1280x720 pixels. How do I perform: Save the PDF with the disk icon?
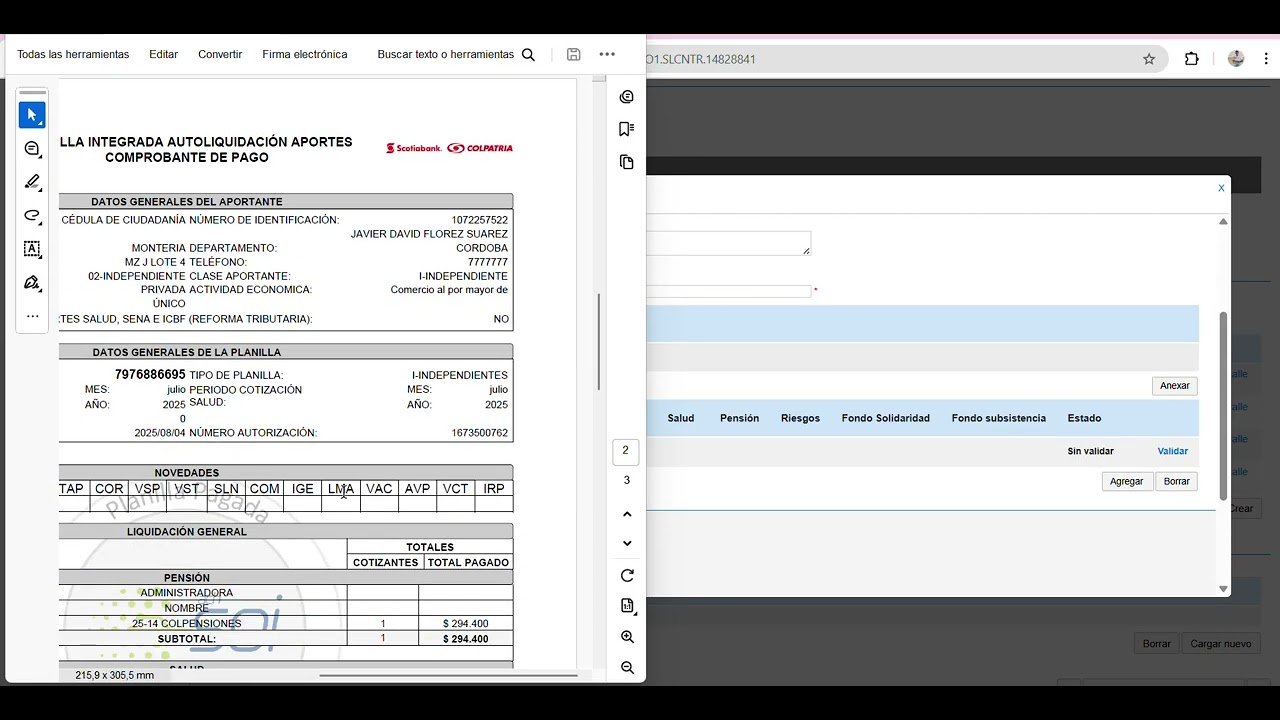pyautogui.click(x=573, y=55)
